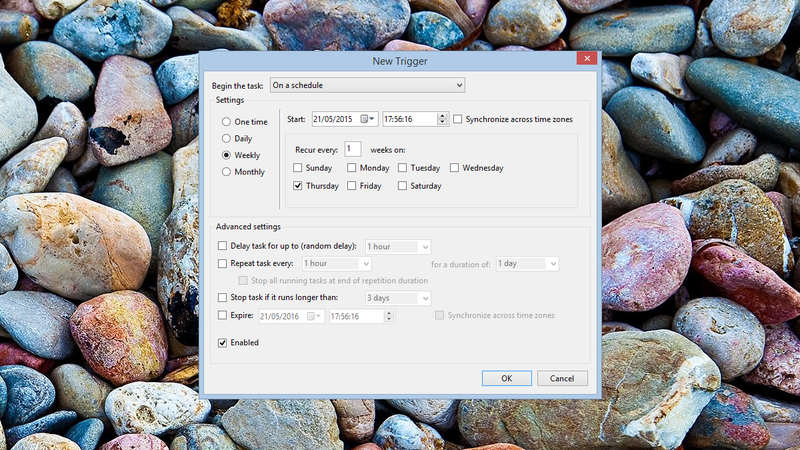The width and height of the screenshot is (800, 450).
Task: Check the Friday checkbox
Action: tap(351, 186)
